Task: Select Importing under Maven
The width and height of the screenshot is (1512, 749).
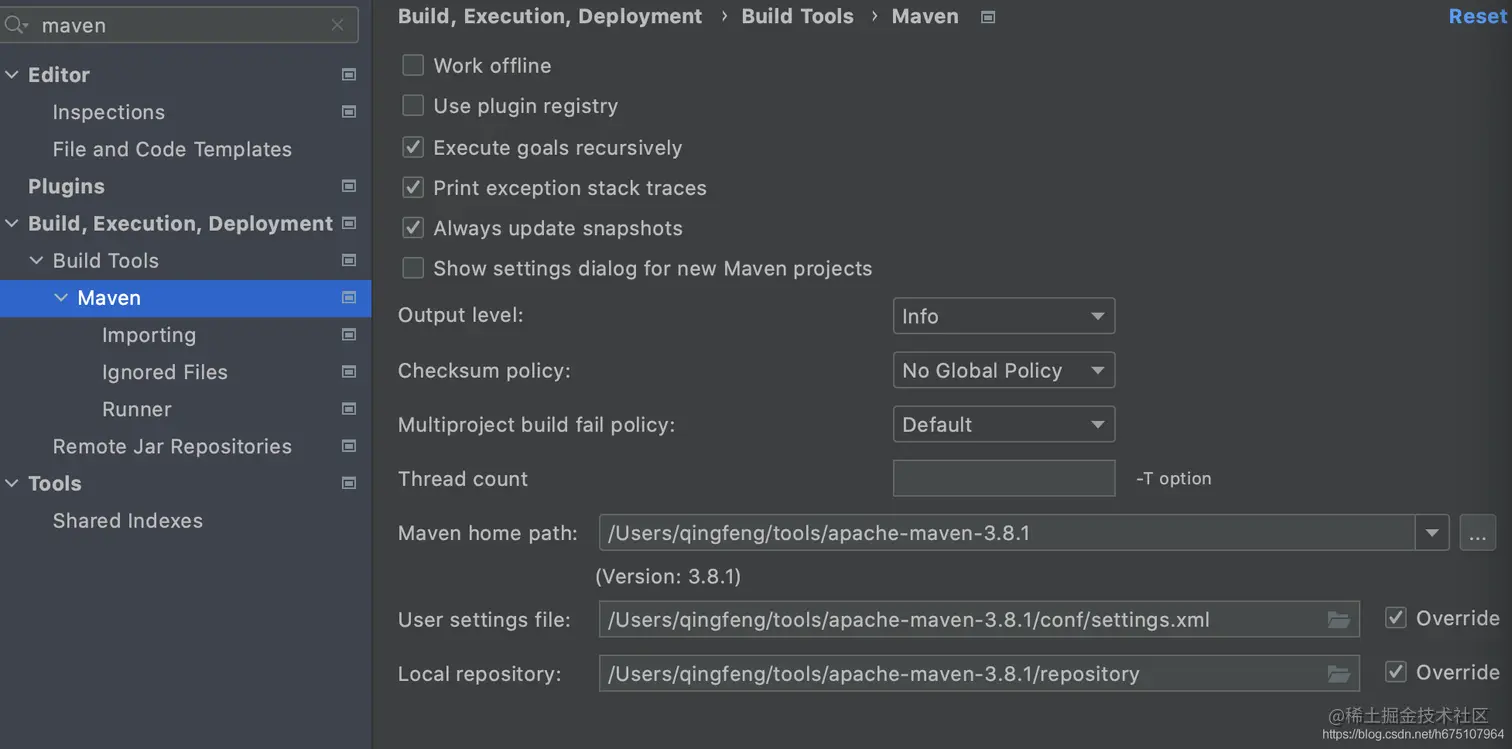Action: coord(149,335)
